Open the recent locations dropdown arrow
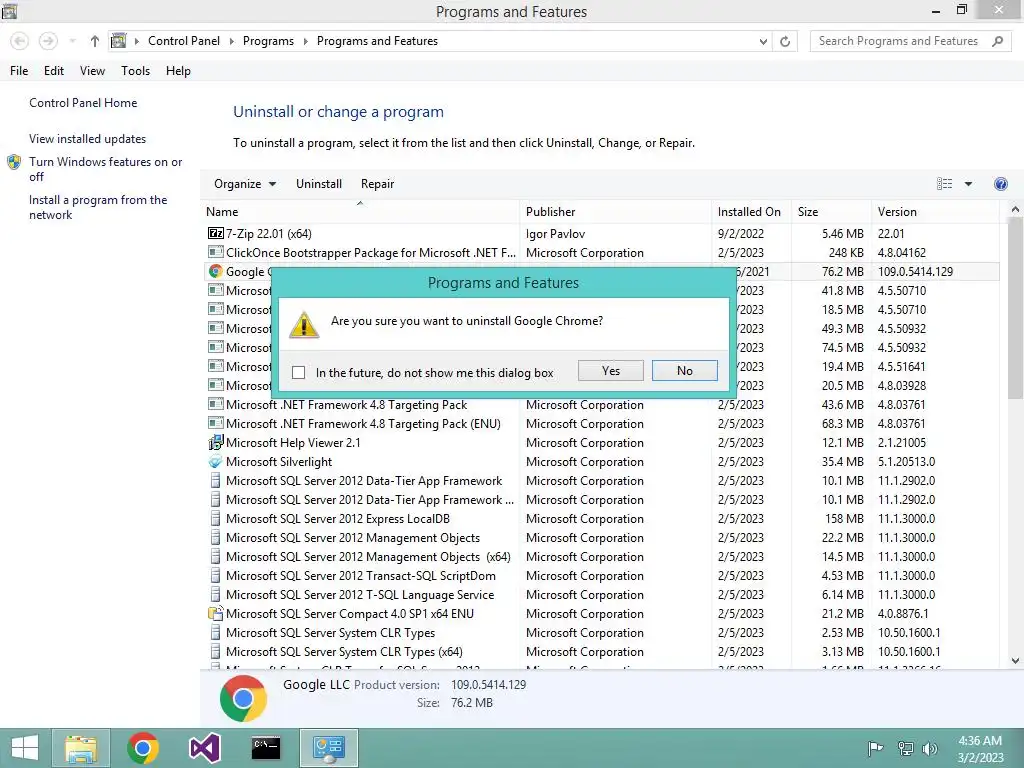The height and width of the screenshot is (768, 1024). (72, 41)
